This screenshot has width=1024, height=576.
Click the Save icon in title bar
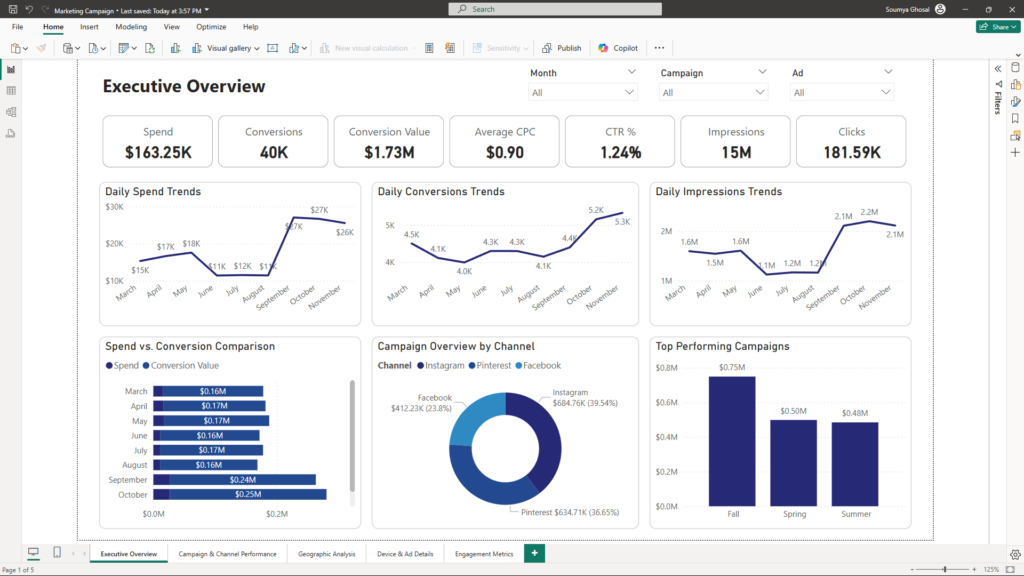[x=12, y=9]
